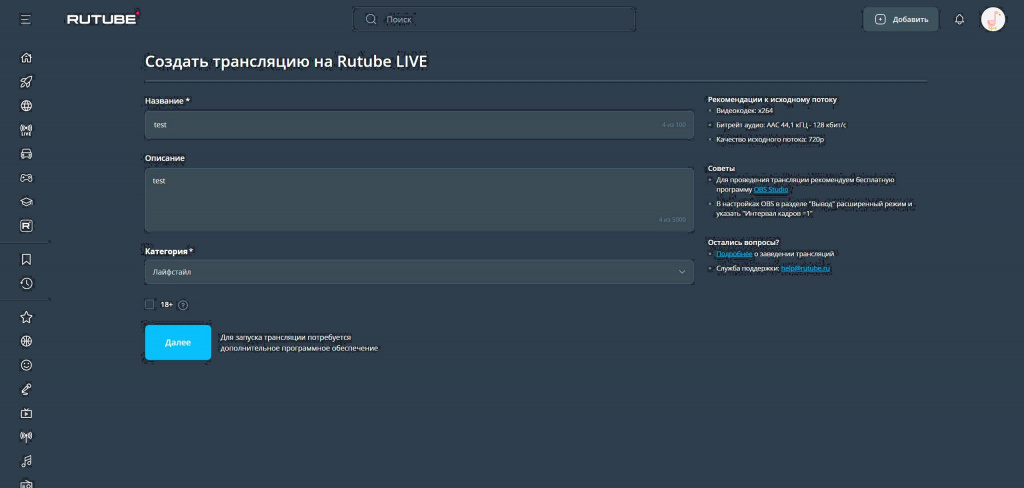Open the R-logo sidebar icon

click(26, 226)
